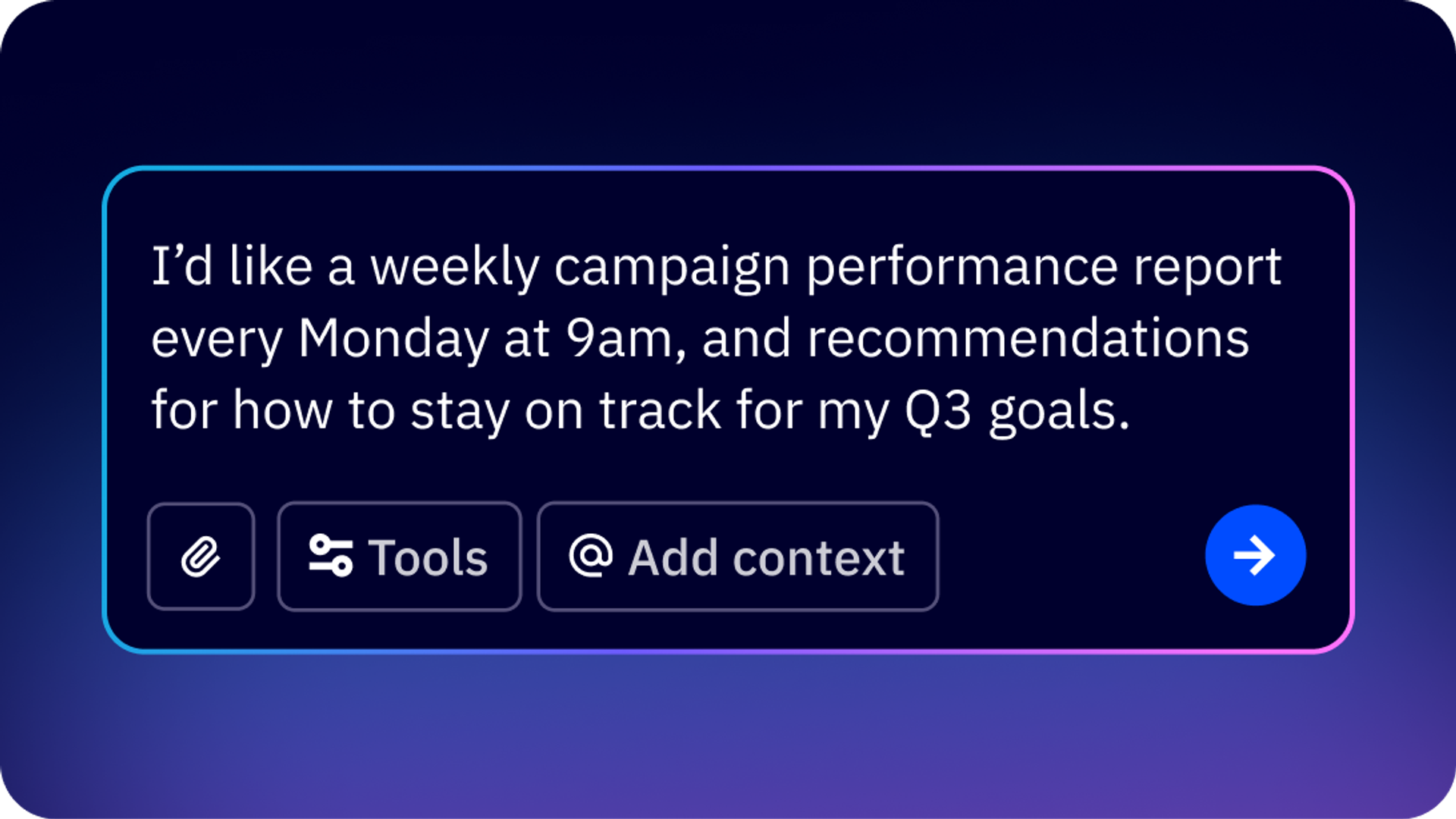Click the paperclip attach file icon

(201, 557)
